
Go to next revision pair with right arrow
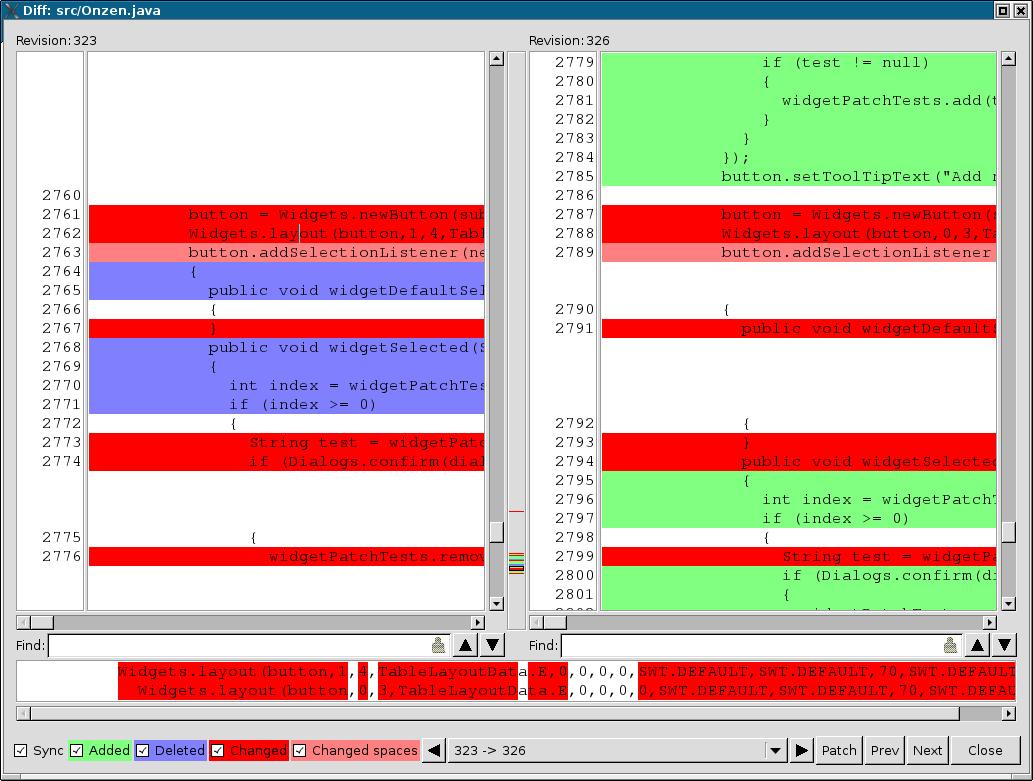[801, 750]
